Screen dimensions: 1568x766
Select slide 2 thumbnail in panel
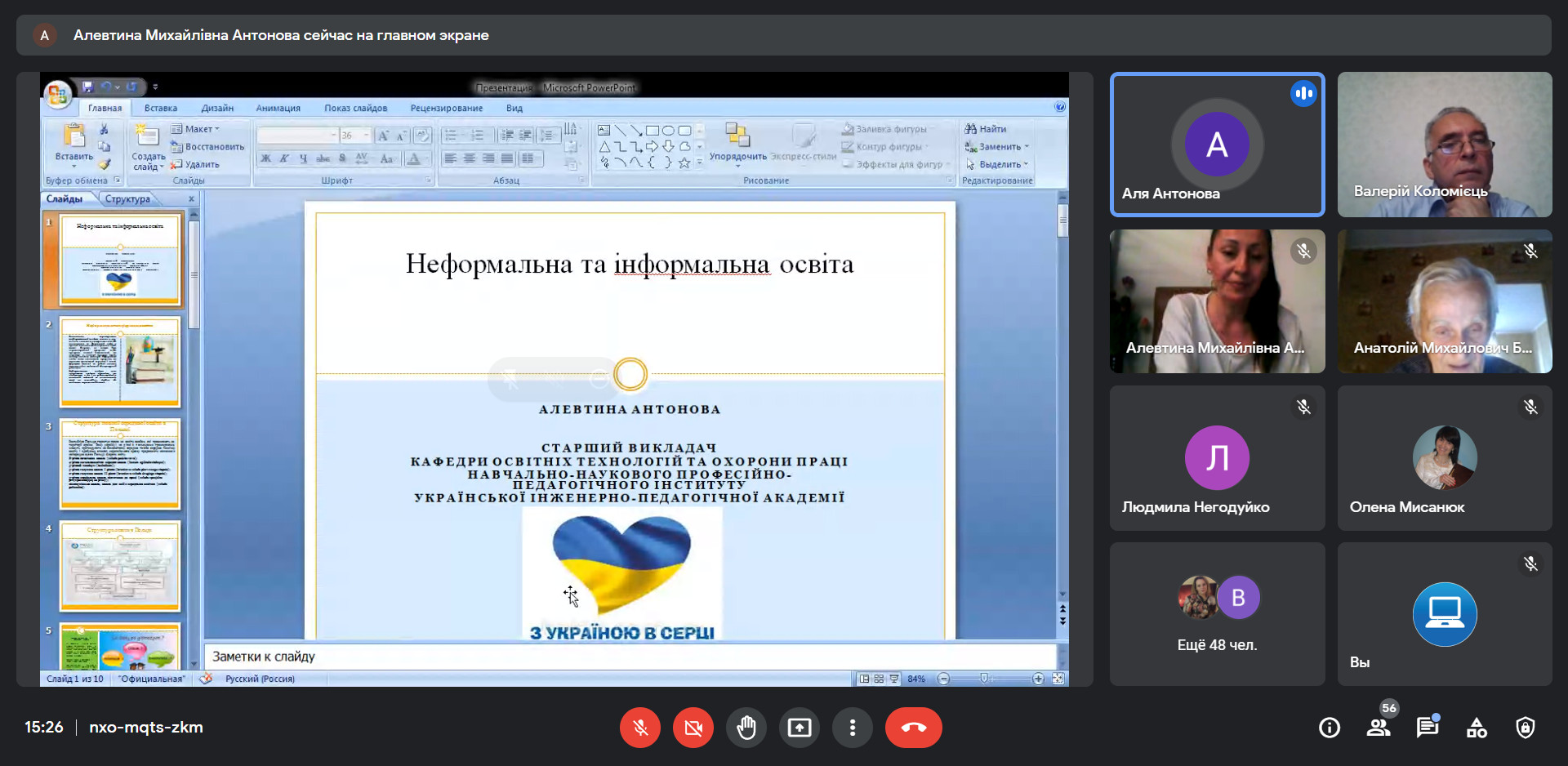[x=120, y=362]
